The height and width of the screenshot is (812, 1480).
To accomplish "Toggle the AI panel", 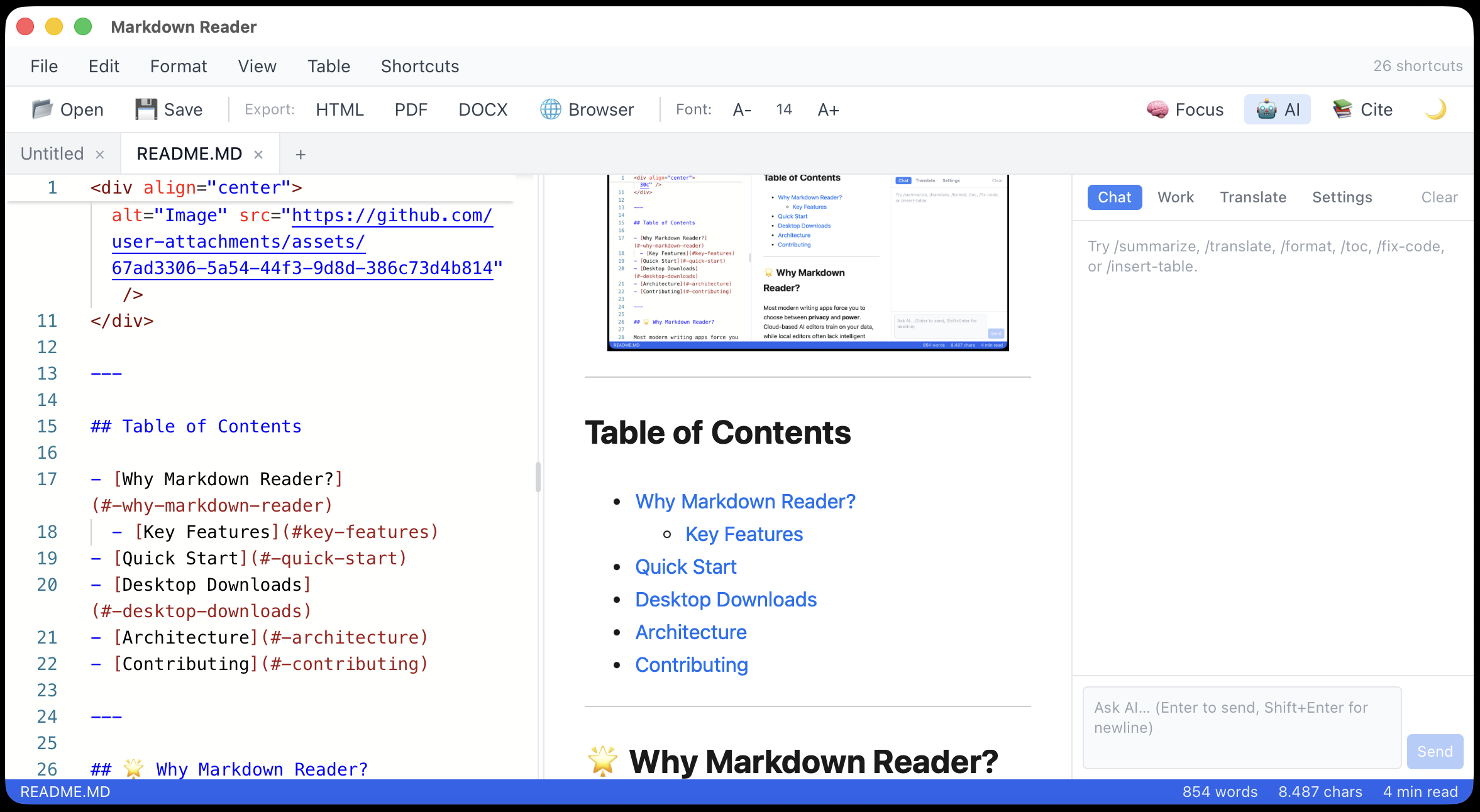I will click(x=1278, y=109).
